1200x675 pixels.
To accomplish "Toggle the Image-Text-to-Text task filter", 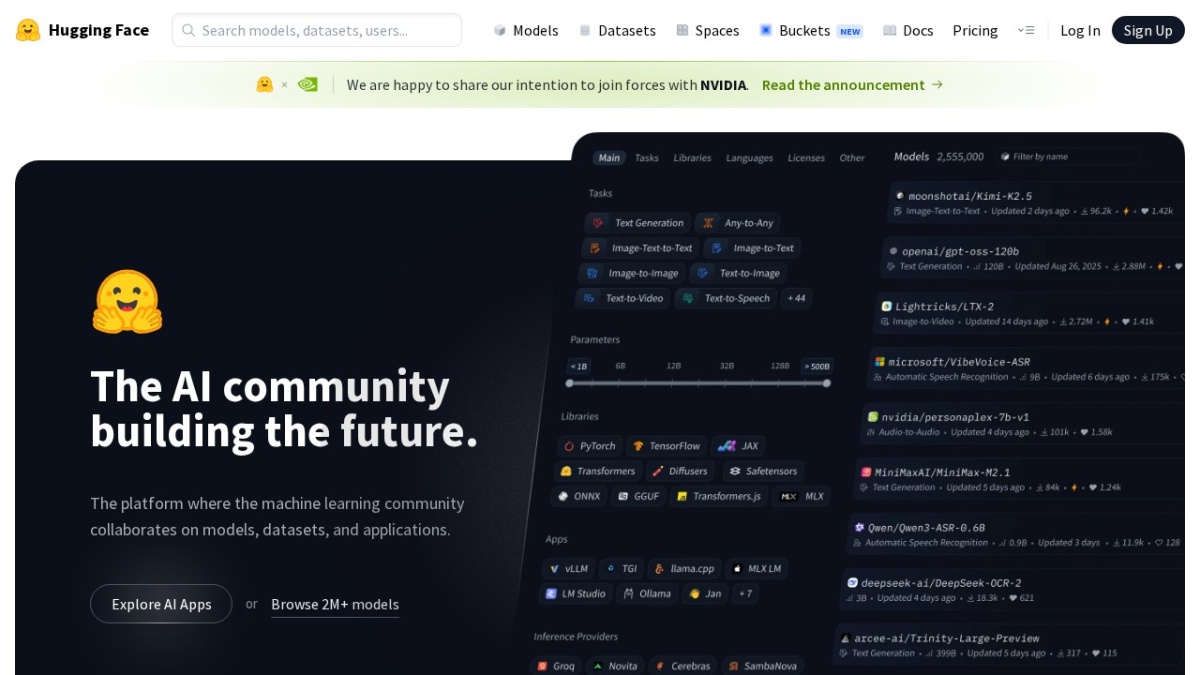I will [x=640, y=248].
